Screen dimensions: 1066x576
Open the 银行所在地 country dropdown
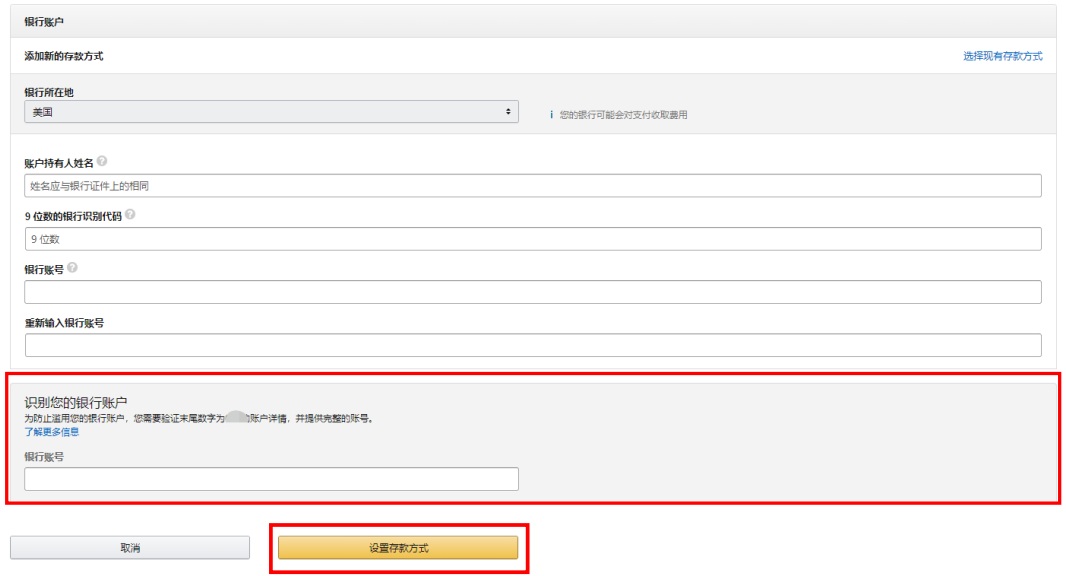[x=270, y=112]
